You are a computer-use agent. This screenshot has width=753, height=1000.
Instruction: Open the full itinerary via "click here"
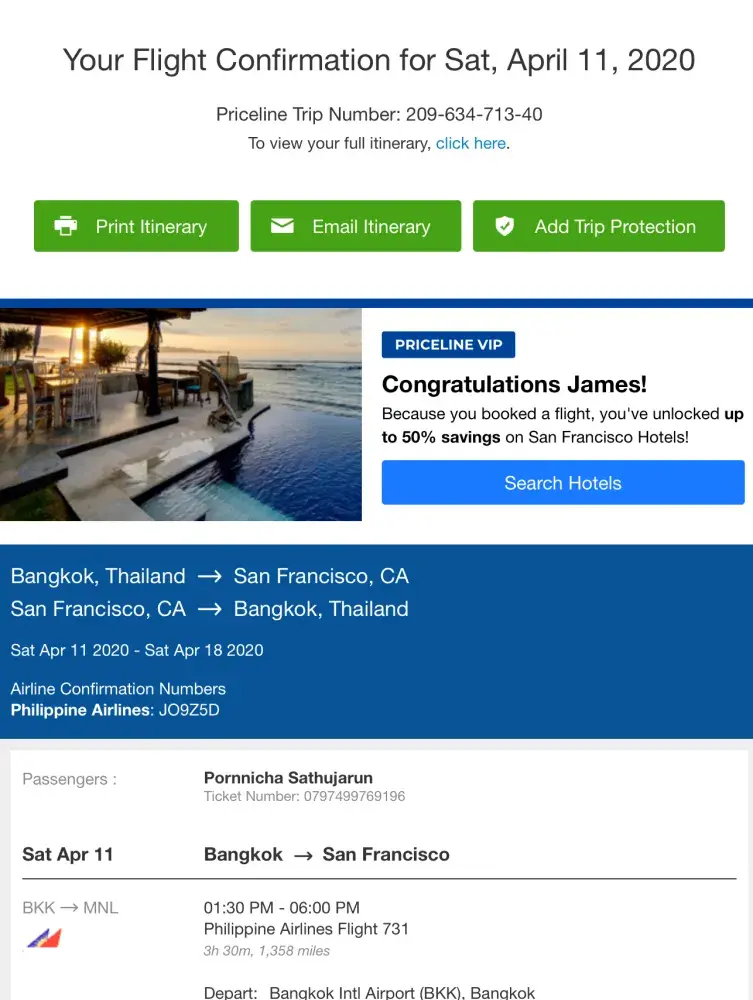tap(470, 143)
